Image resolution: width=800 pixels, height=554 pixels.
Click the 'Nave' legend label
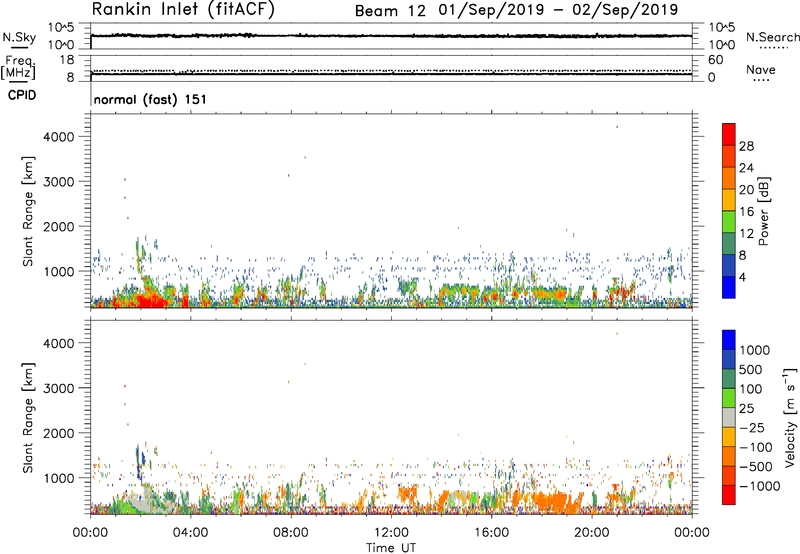pos(761,70)
